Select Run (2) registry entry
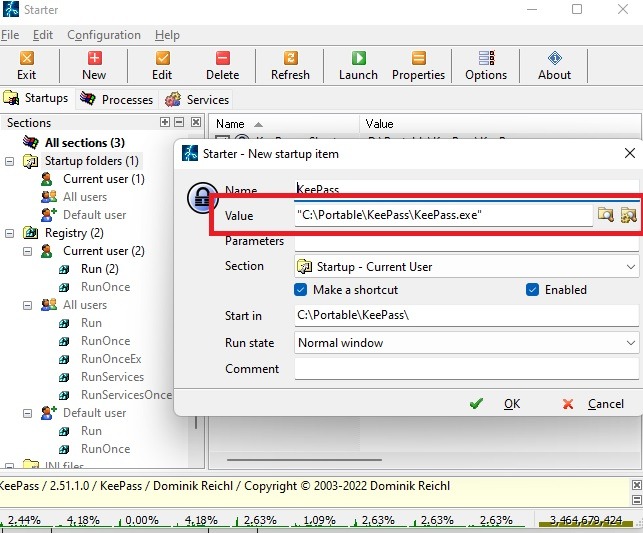The width and height of the screenshot is (643, 533). [x=100, y=269]
